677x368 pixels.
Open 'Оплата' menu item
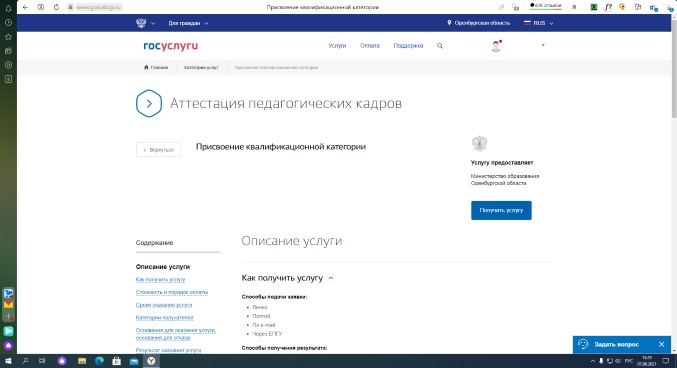tap(370, 46)
